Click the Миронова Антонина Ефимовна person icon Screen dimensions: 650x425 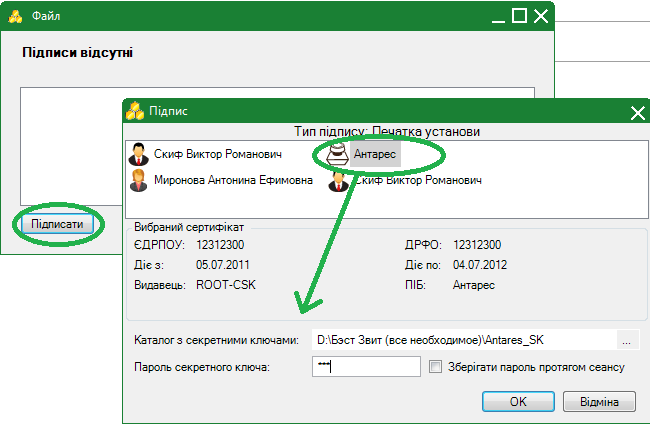[x=139, y=181]
